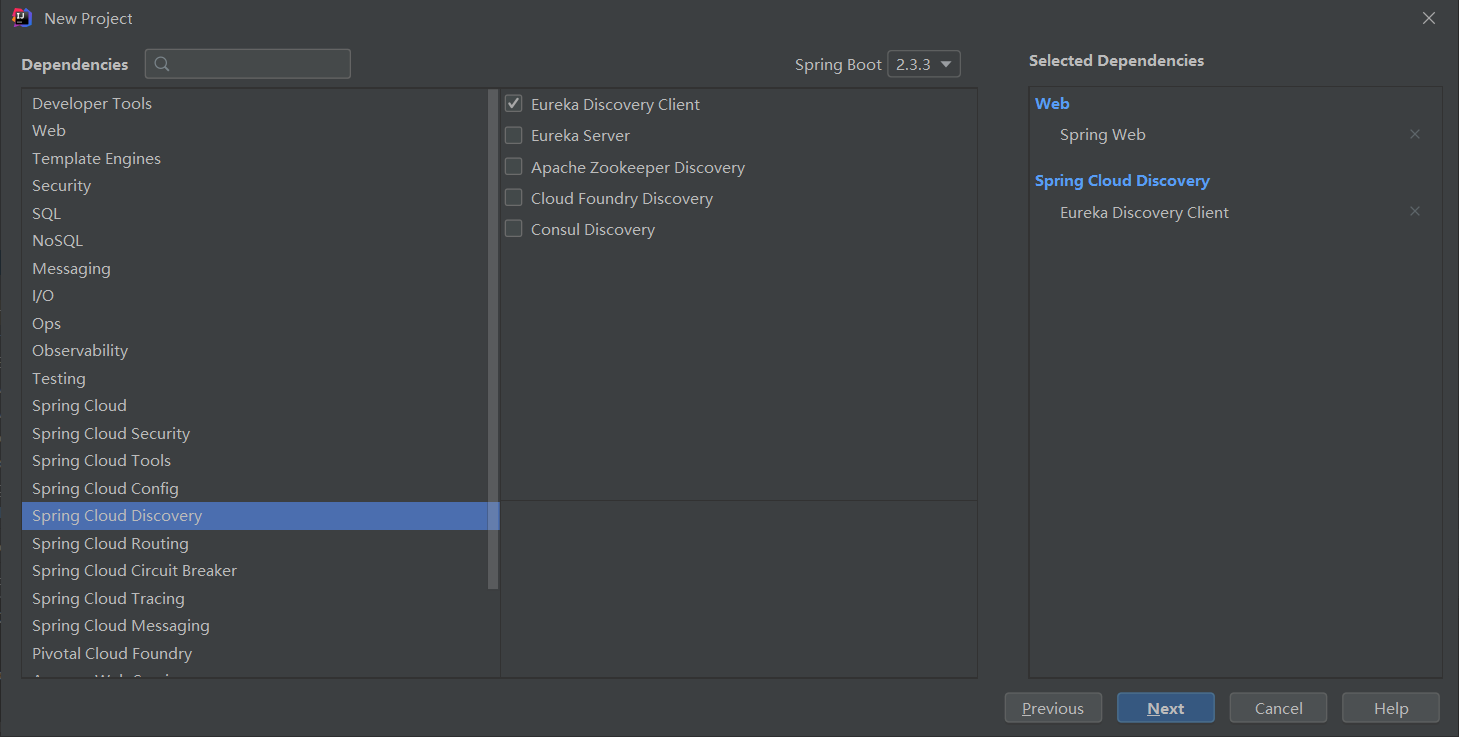Uncheck Eureka Discovery Client checkbox
This screenshot has height=737, width=1459.
pyautogui.click(x=514, y=104)
